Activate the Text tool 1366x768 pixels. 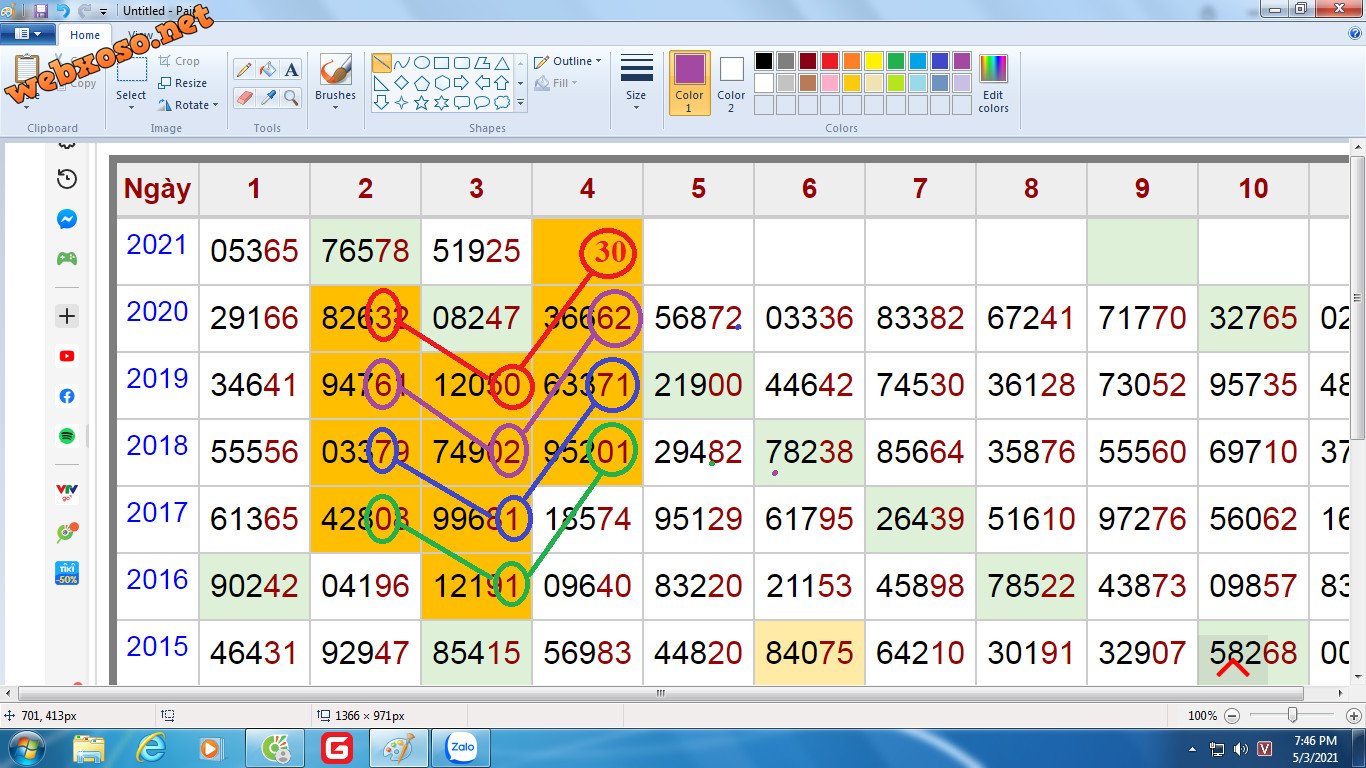coord(291,69)
